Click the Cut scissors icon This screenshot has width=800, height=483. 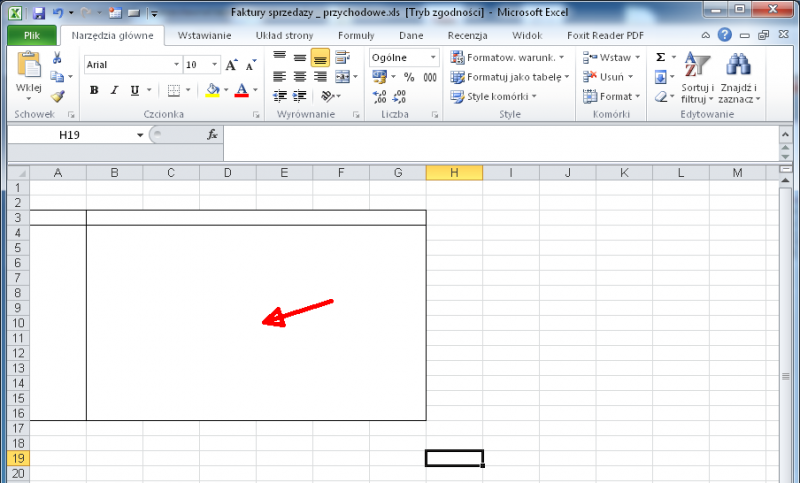pos(57,59)
